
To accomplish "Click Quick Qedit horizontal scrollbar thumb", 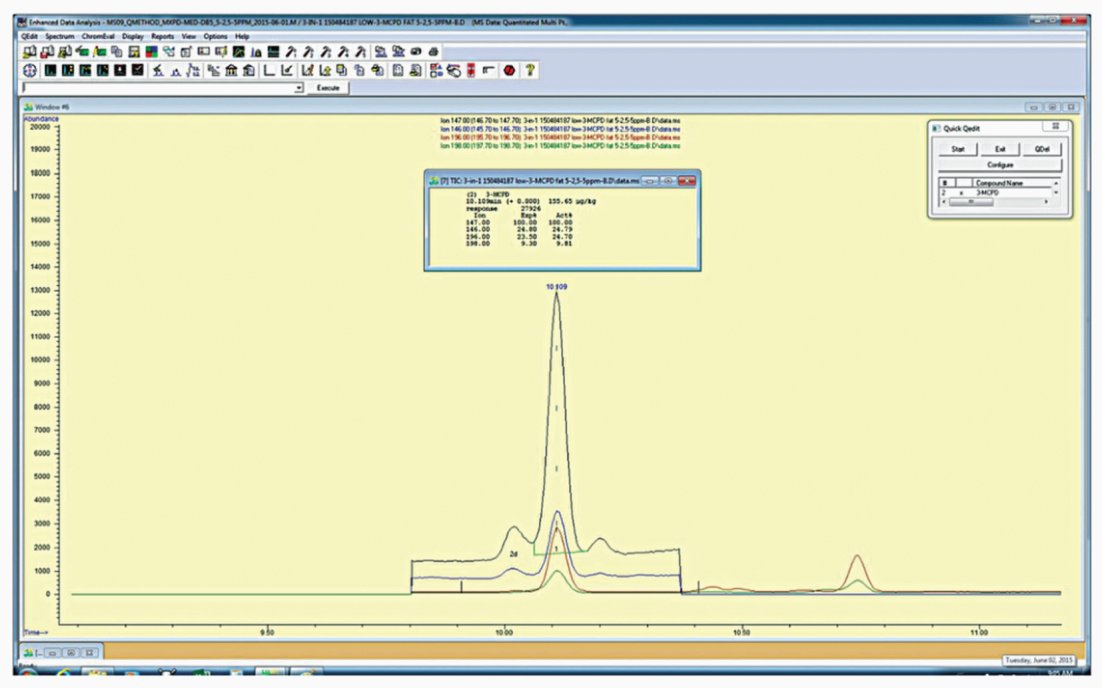I will tap(971, 202).
